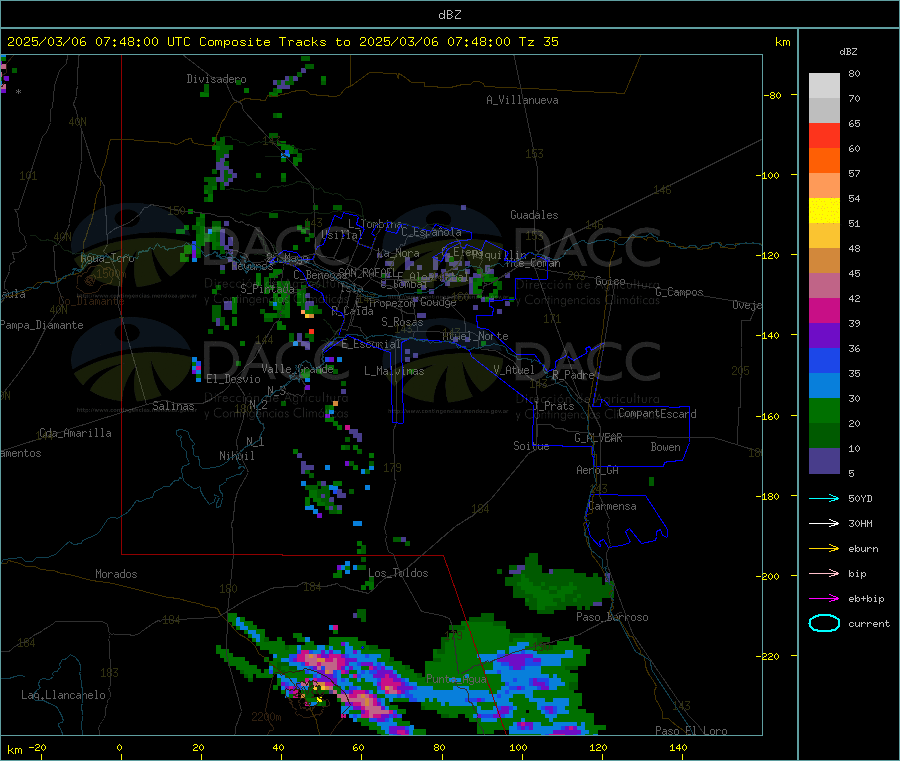This screenshot has width=900, height=761.
Task: Pick the green 30–20 dBZ swatch
Action: pos(824,410)
